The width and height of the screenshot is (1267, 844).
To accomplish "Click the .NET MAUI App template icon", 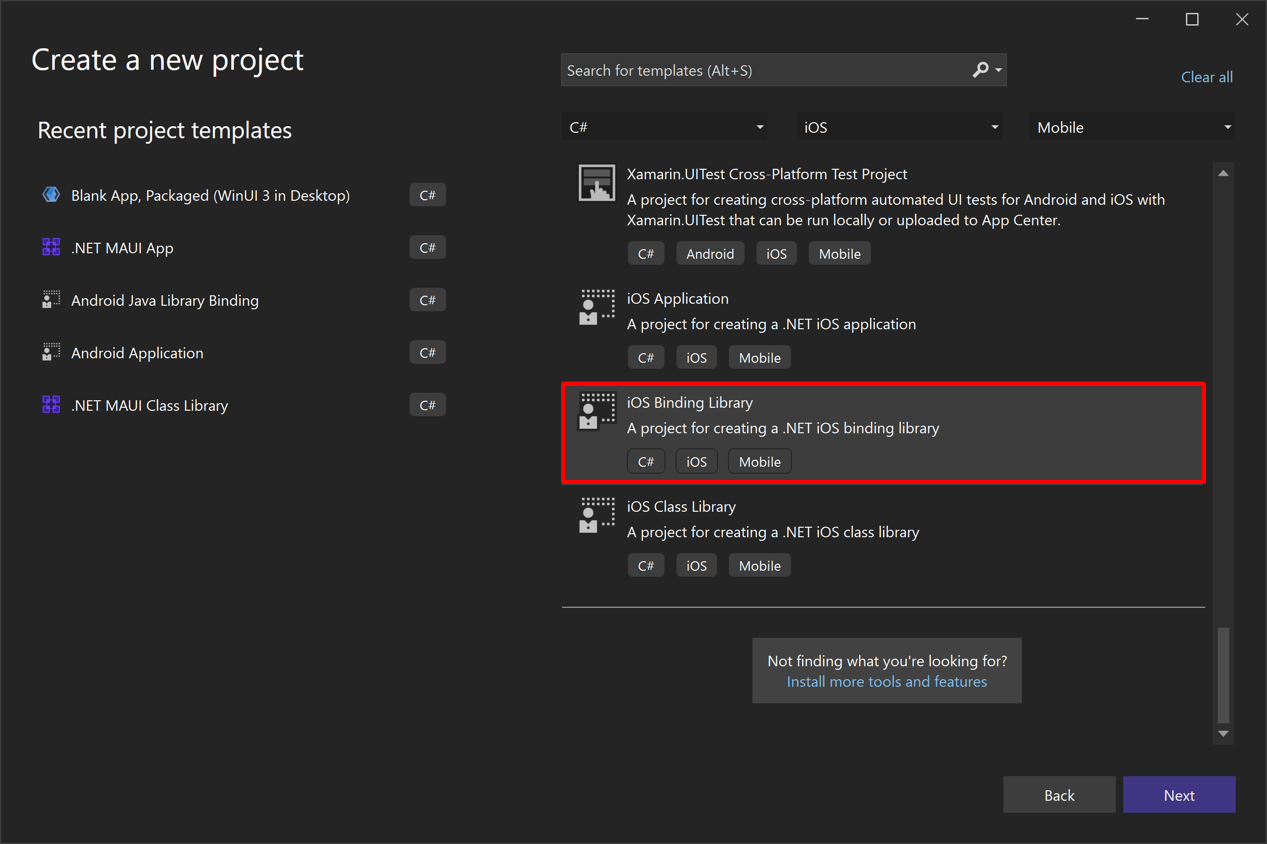I will pos(51,248).
